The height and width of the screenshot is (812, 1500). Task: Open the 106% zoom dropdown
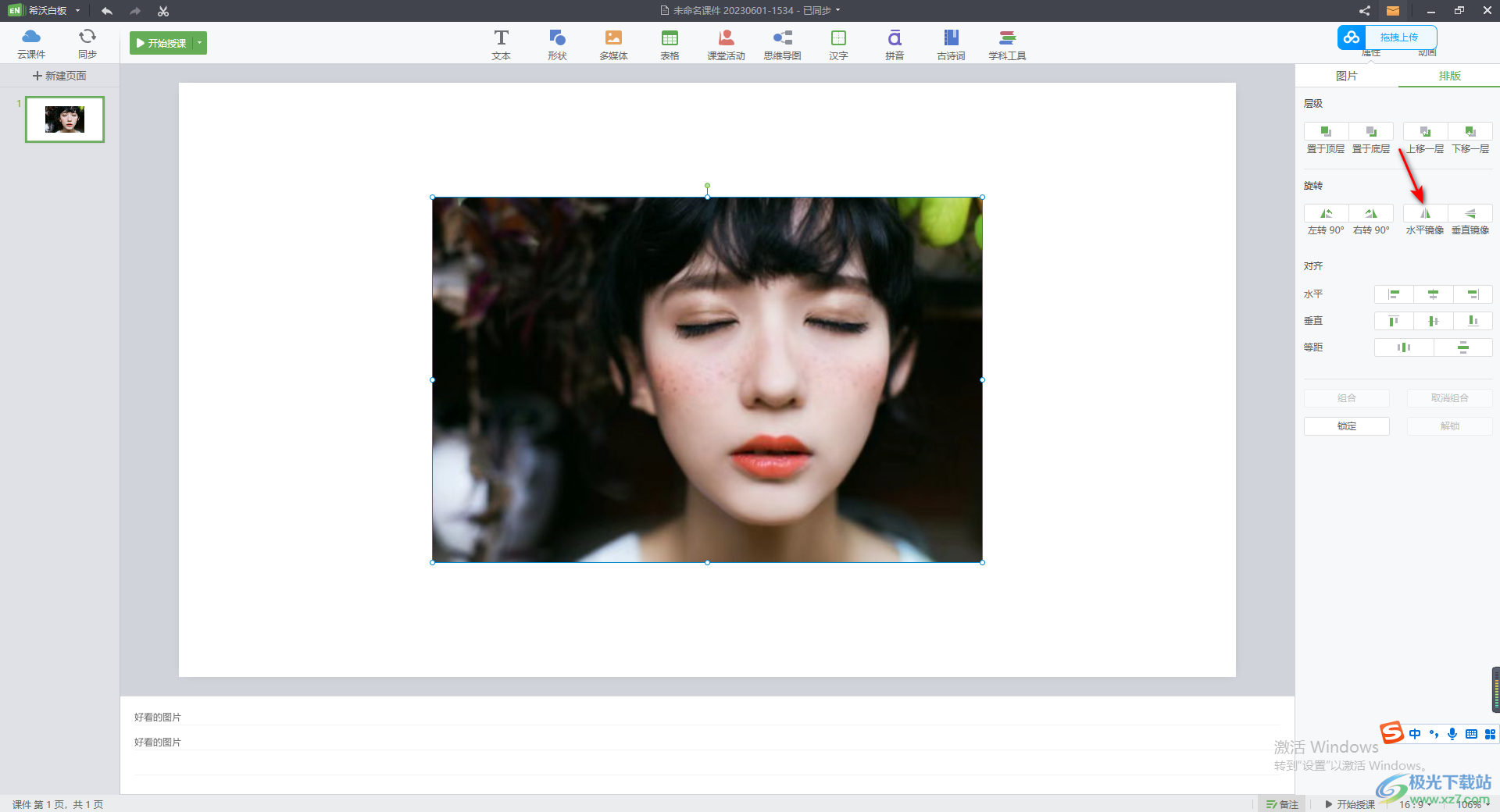tap(1473, 805)
